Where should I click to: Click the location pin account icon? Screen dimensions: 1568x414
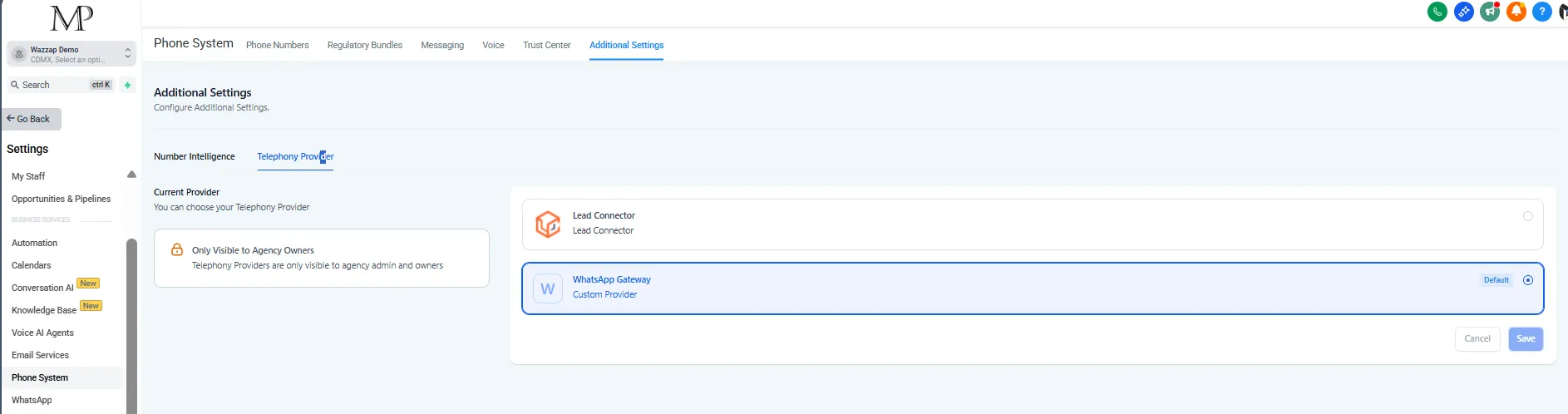pos(18,54)
